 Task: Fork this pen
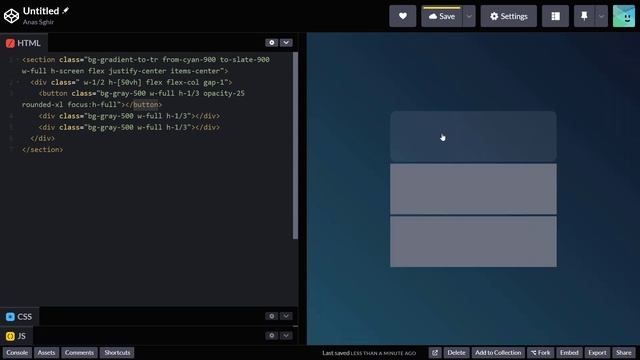(x=540, y=353)
